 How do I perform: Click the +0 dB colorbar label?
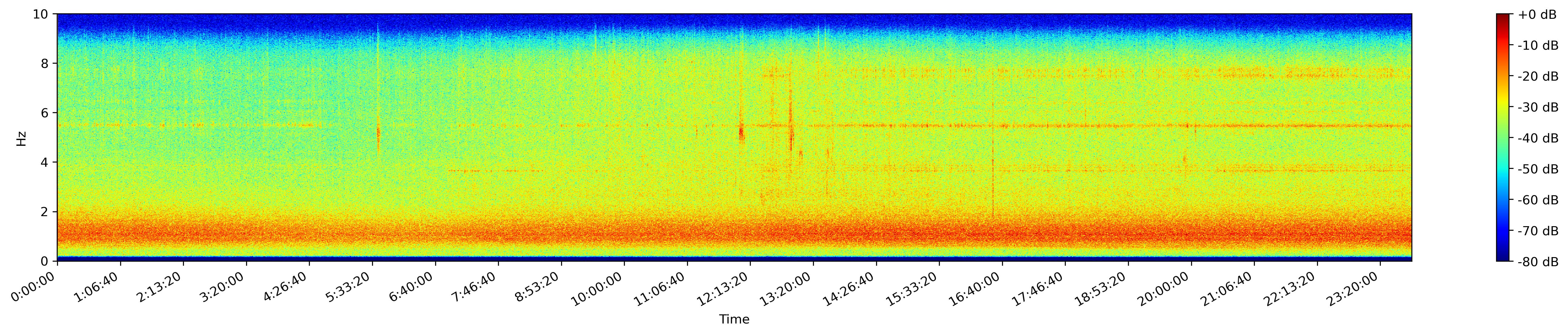(x=1537, y=15)
